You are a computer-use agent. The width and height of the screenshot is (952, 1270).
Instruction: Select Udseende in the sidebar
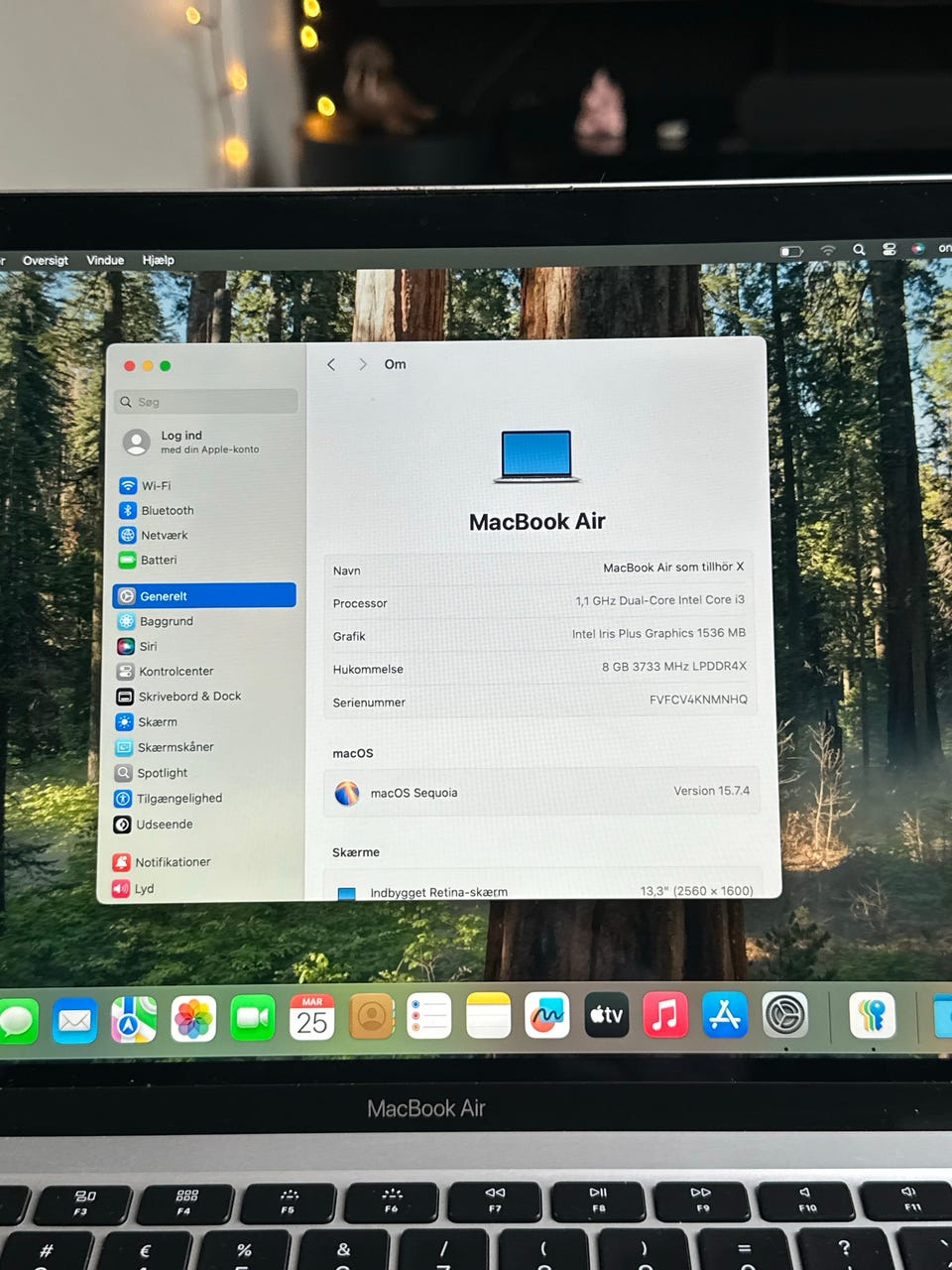click(x=154, y=825)
